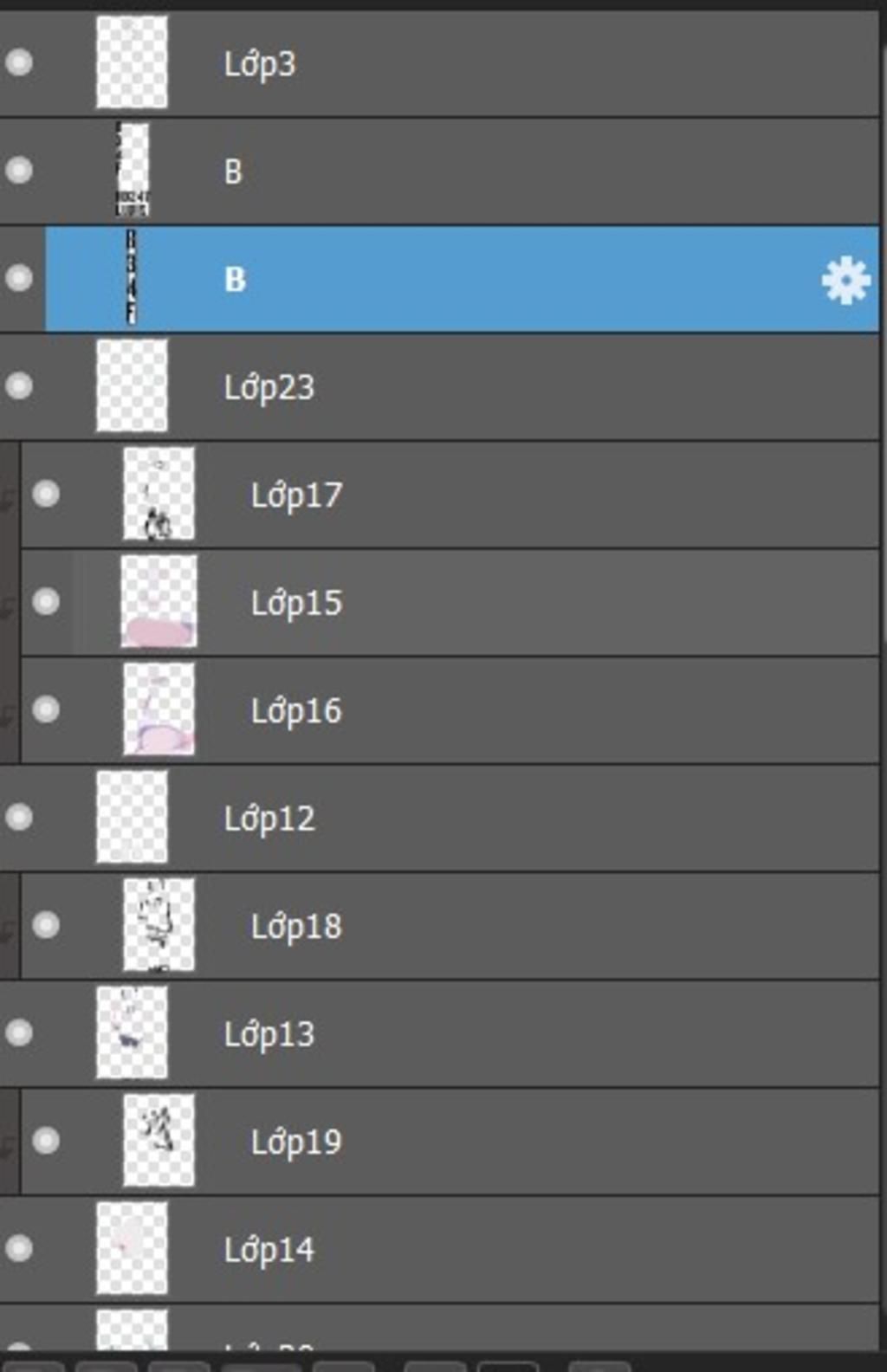Select the layer named Lớp18
887x1372 pixels.
pyautogui.click(x=296, y=927)
